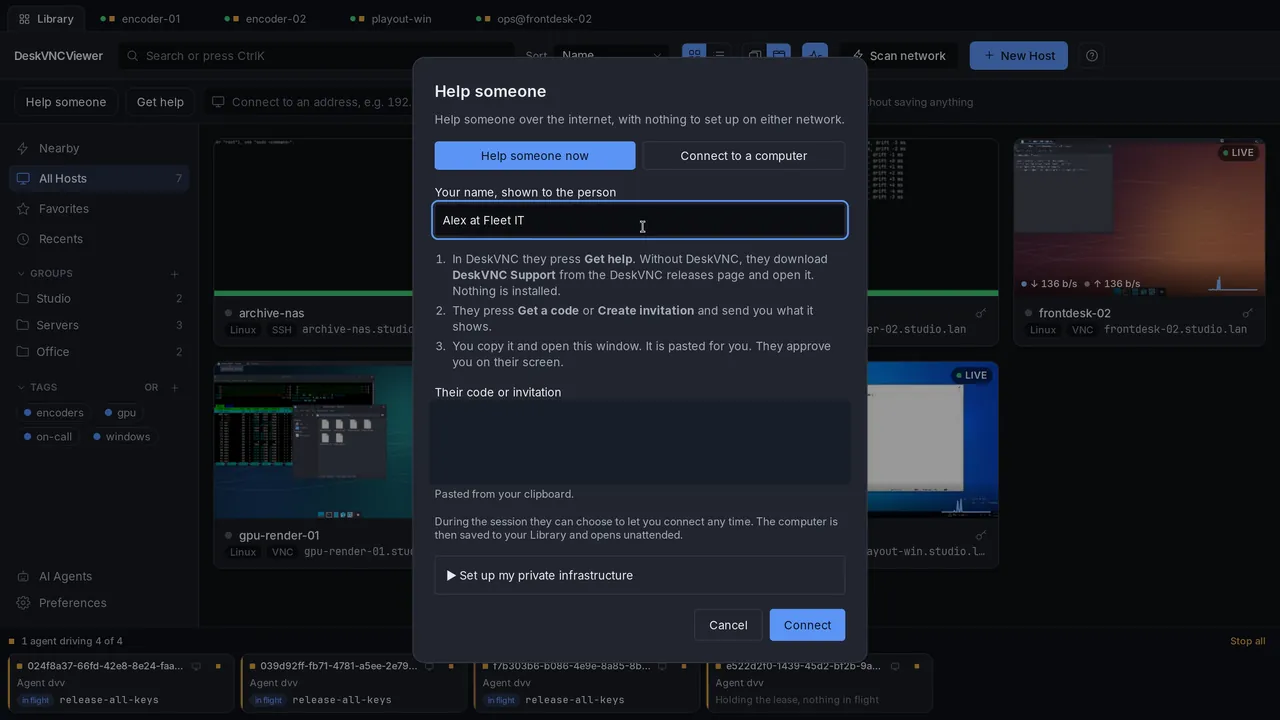Click the monitor icon on agent 024f8a37 card

pyautogui.click(x=197, y=666)
